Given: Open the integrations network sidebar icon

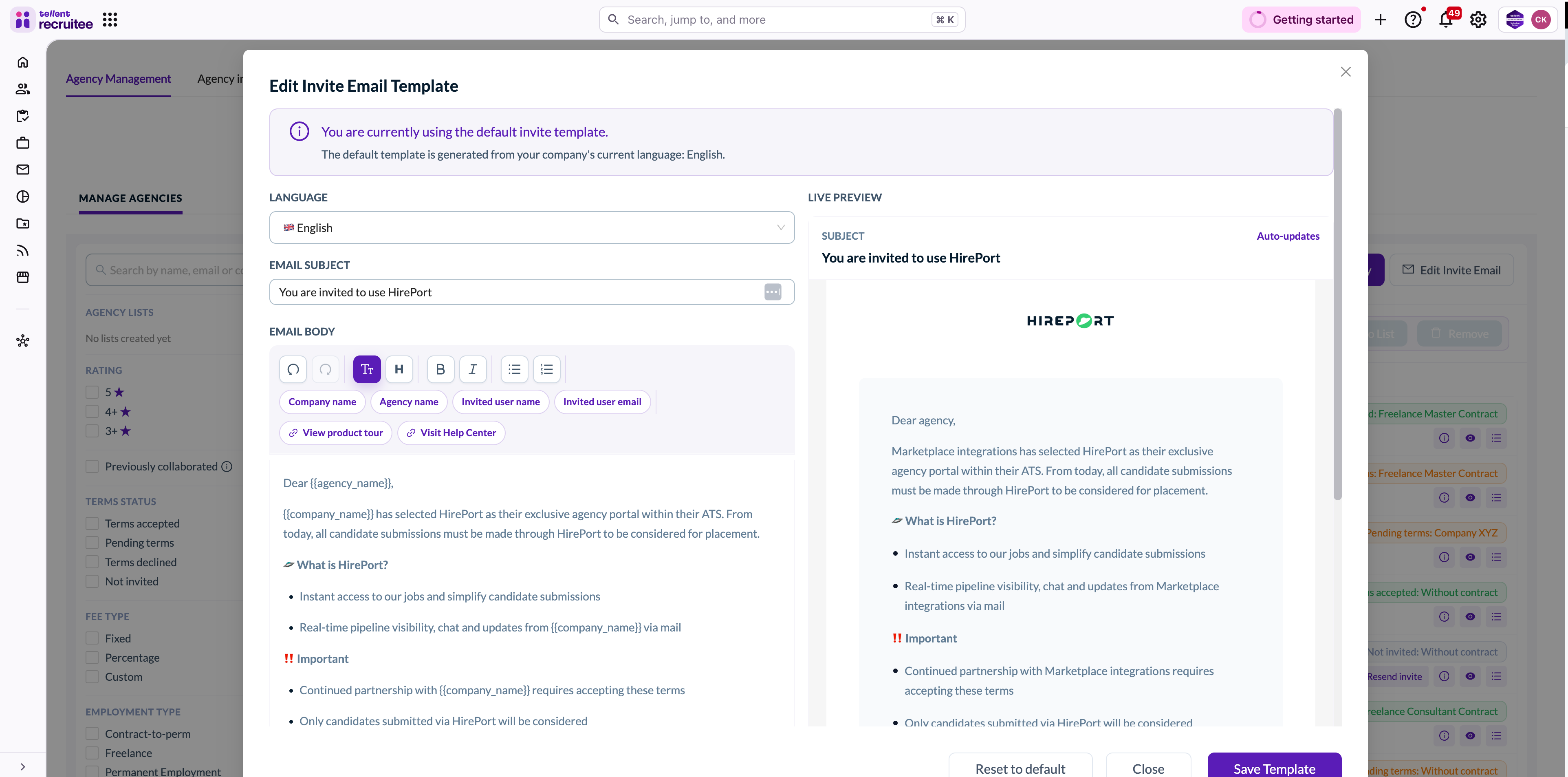Looking at the screenshot, I should click(x=22, y=341).
